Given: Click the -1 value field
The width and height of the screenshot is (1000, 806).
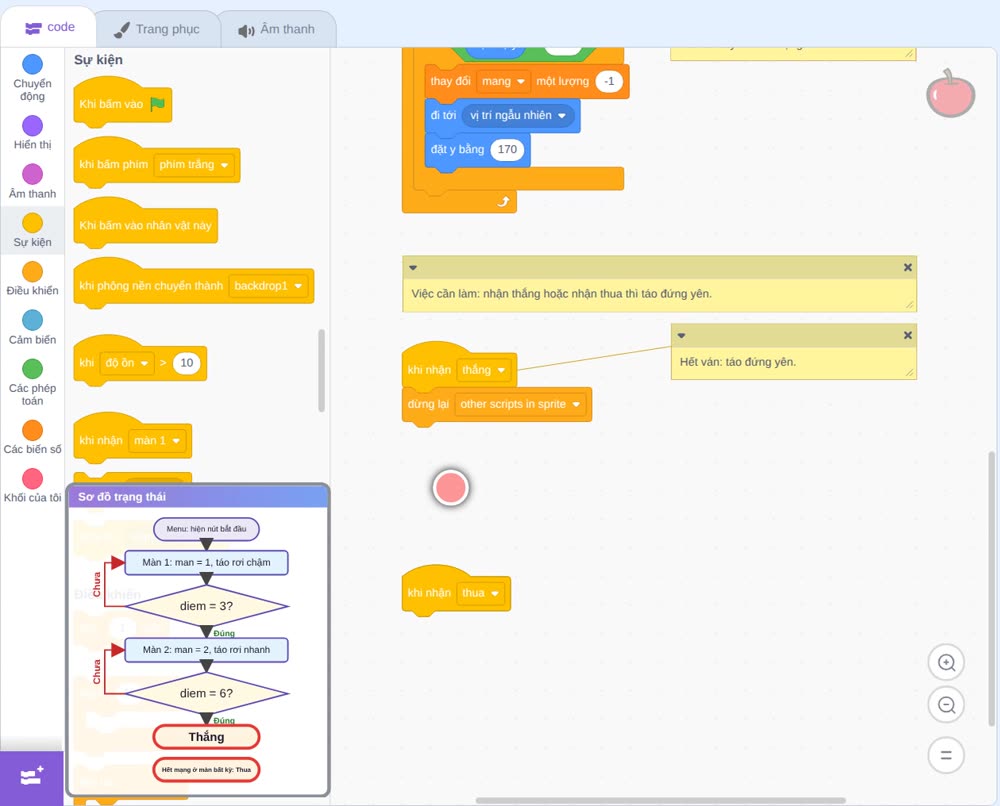Looking at the screenshot, I should tap(609, 82).
